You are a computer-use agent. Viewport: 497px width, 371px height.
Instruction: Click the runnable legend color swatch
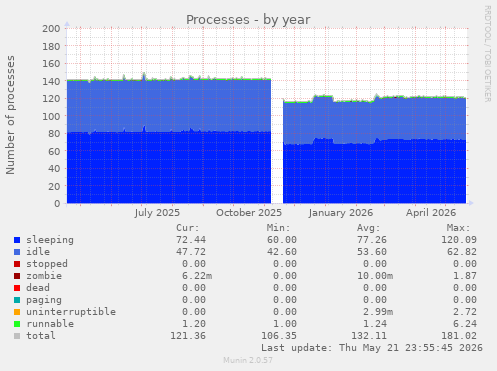17,324
